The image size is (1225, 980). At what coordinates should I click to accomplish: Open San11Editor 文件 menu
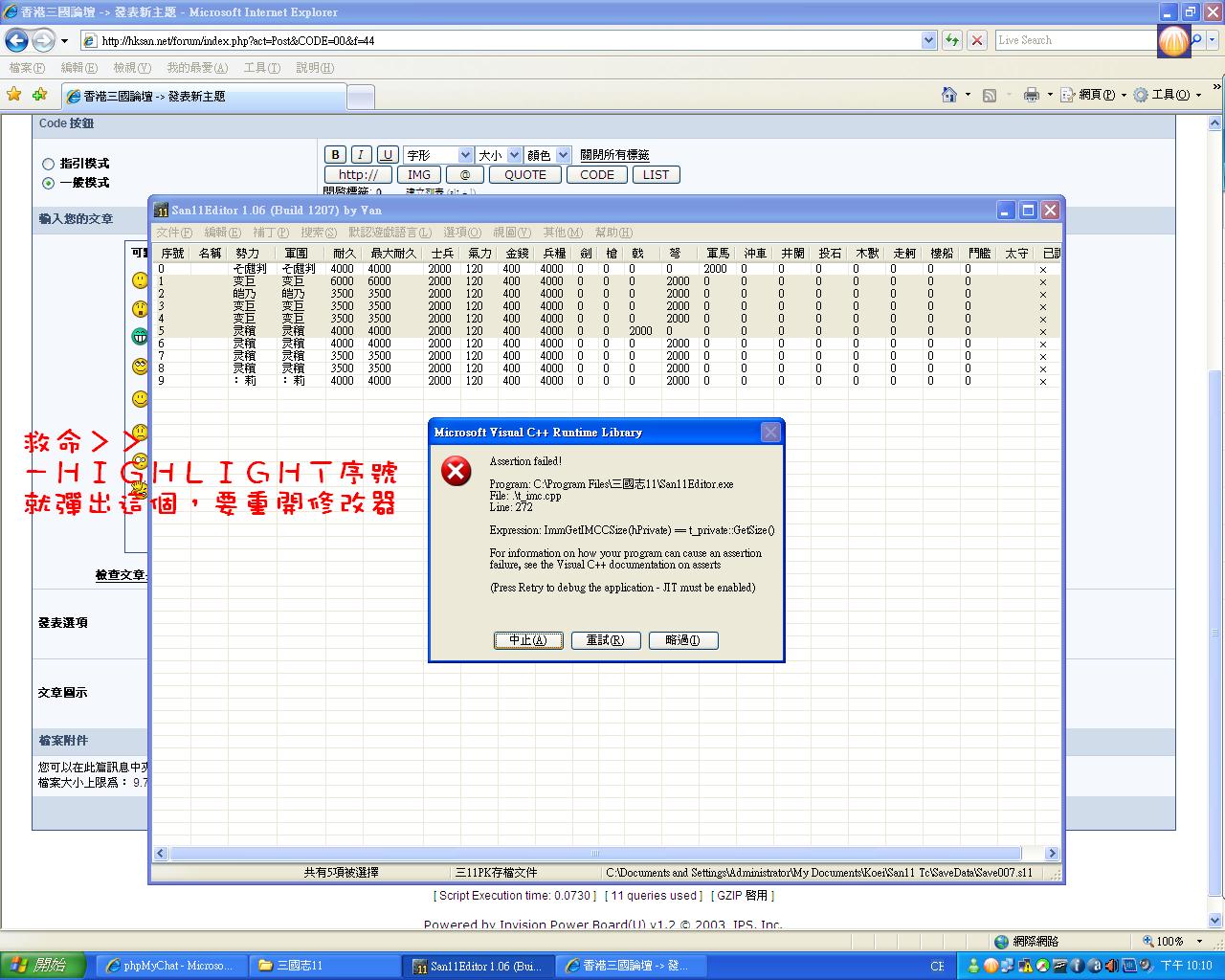point(174,233)
